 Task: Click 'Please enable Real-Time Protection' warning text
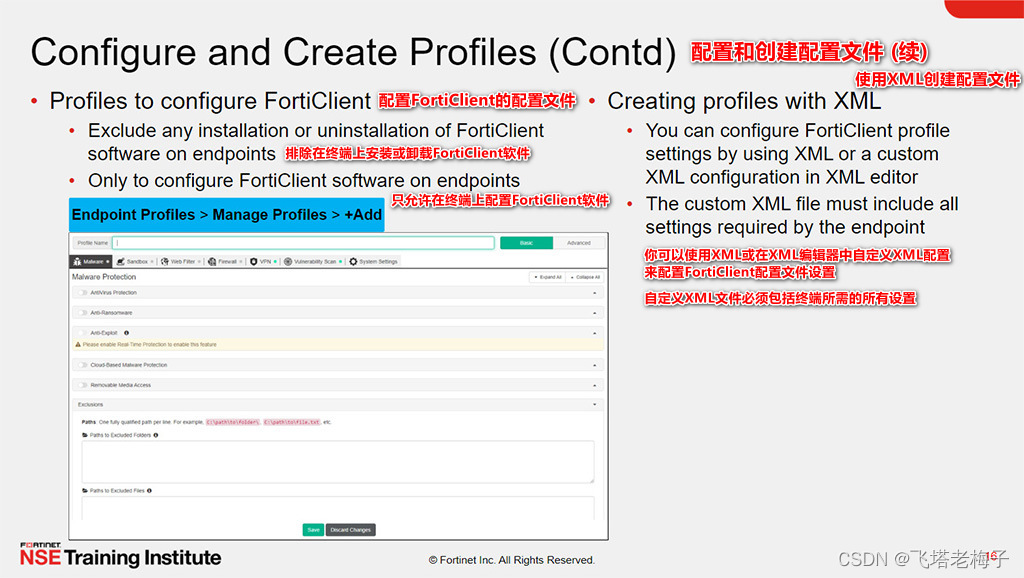pyautogui.click(x=150, y=344)
